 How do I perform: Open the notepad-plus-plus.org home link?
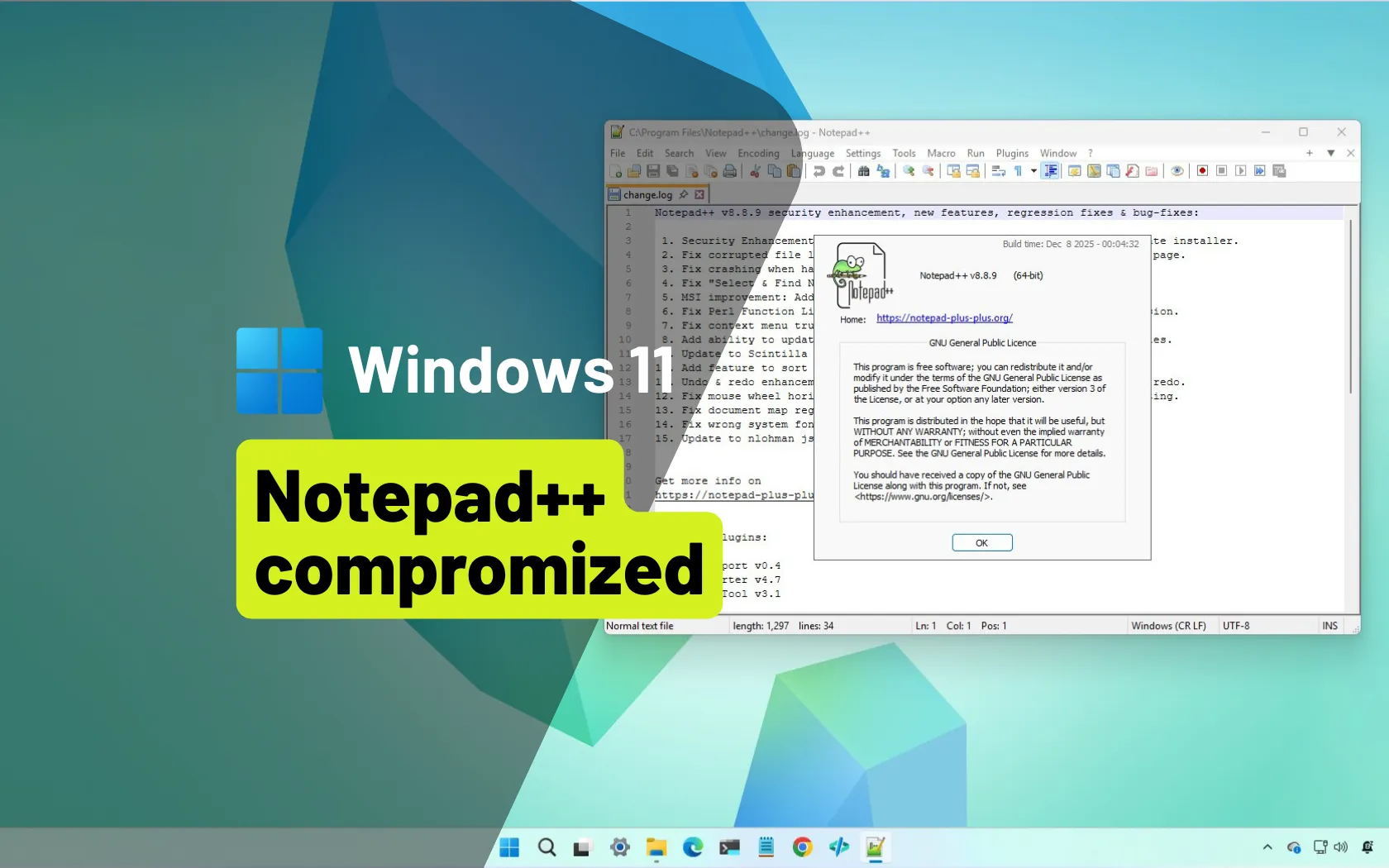[x=944, y=318]
